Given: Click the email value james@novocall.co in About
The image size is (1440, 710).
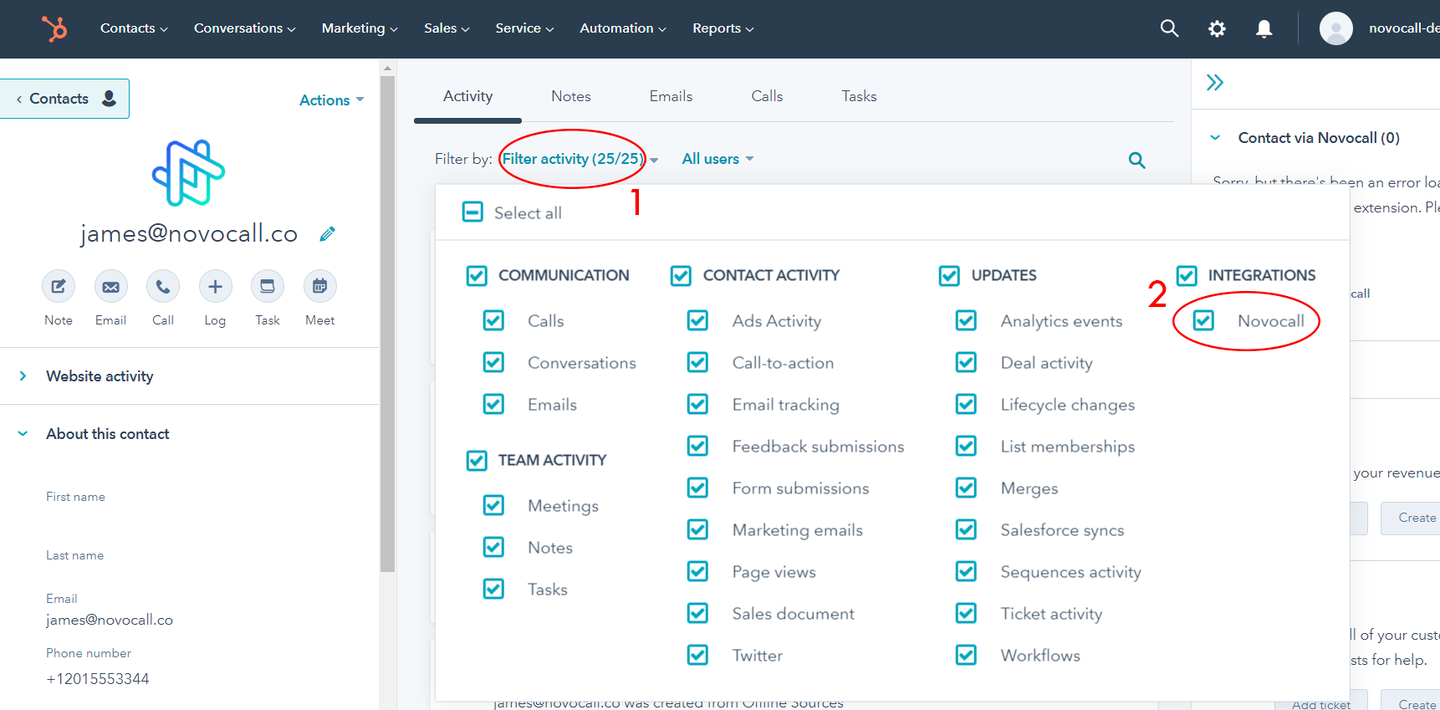Looking at the screenshot, I should 110,620.
